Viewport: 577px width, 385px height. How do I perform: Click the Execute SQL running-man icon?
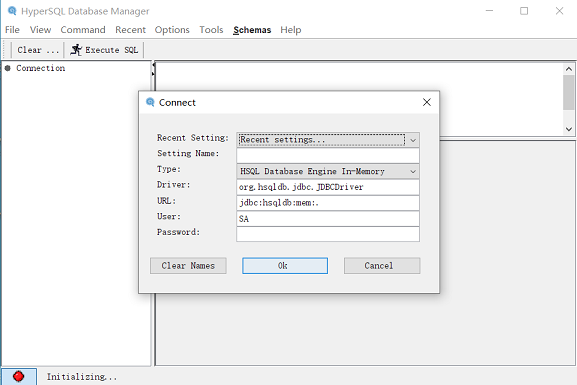pyautogui.click(x=76, y=50)
